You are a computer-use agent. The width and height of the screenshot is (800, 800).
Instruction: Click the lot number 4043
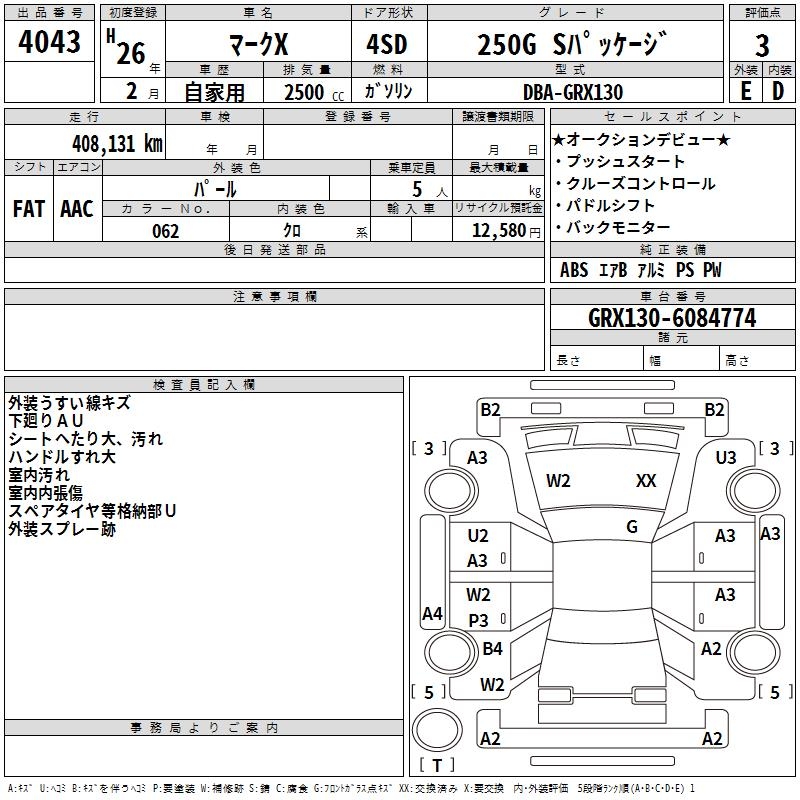[x=49, y=41]
